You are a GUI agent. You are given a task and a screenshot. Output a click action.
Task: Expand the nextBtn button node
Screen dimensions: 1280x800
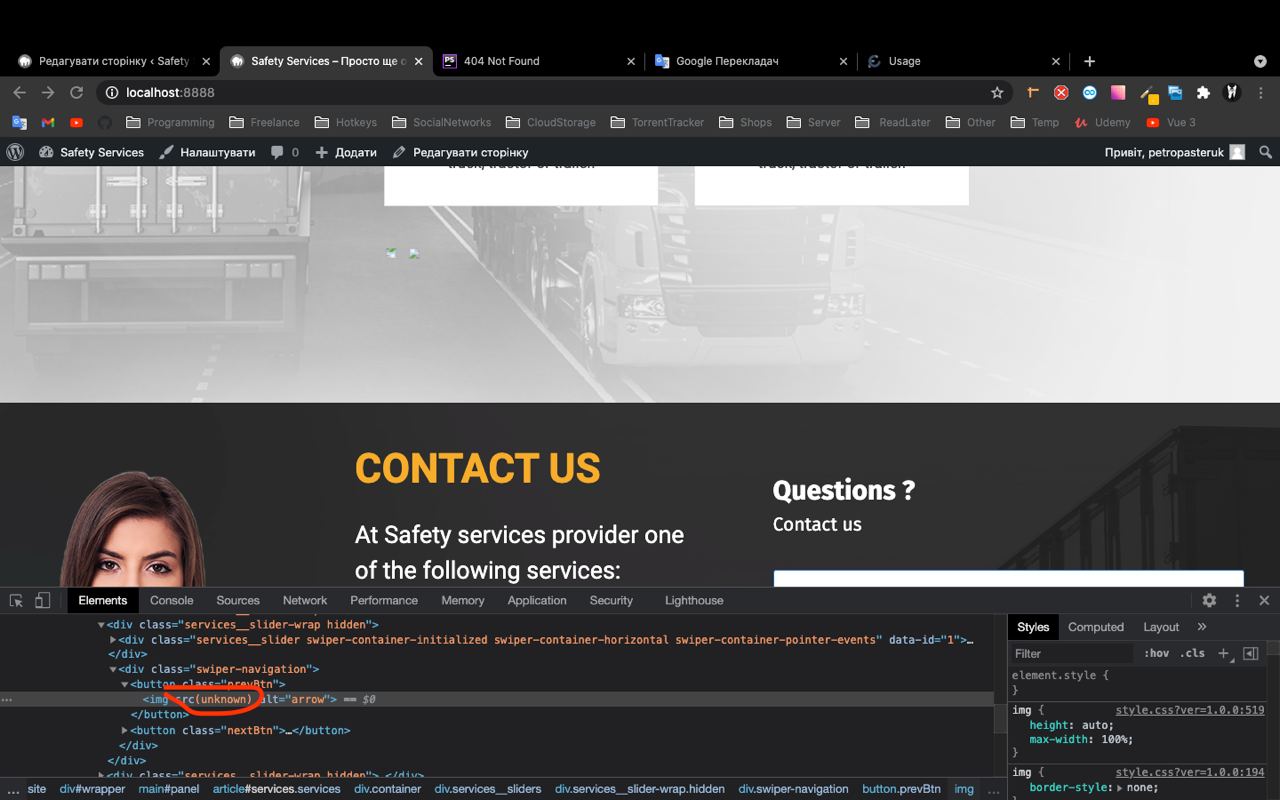[125, 730]
